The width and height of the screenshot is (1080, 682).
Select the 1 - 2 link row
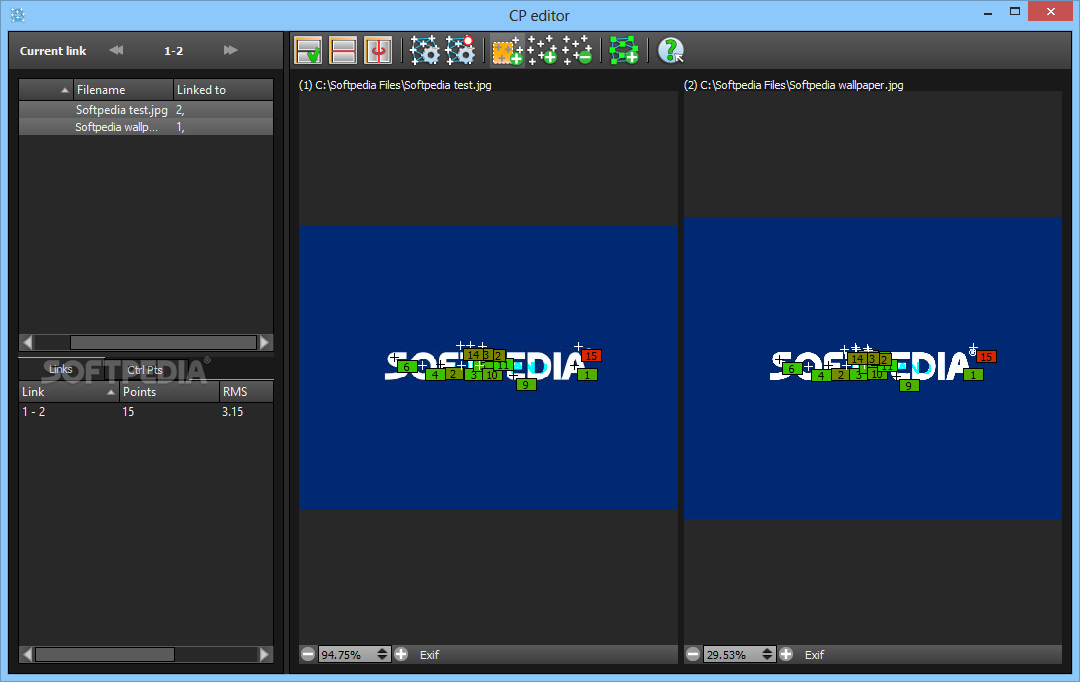[146, 411]
